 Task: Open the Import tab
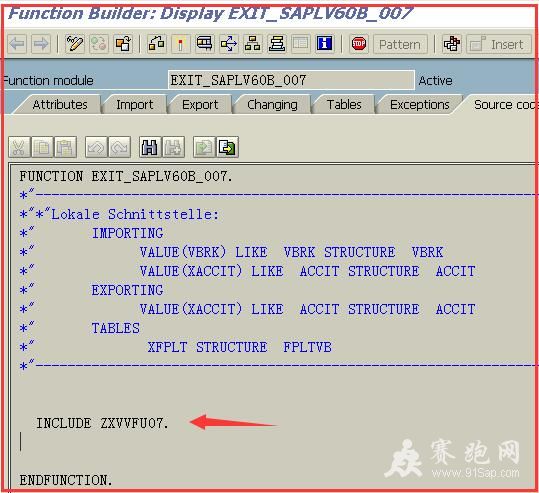(135, 105)
